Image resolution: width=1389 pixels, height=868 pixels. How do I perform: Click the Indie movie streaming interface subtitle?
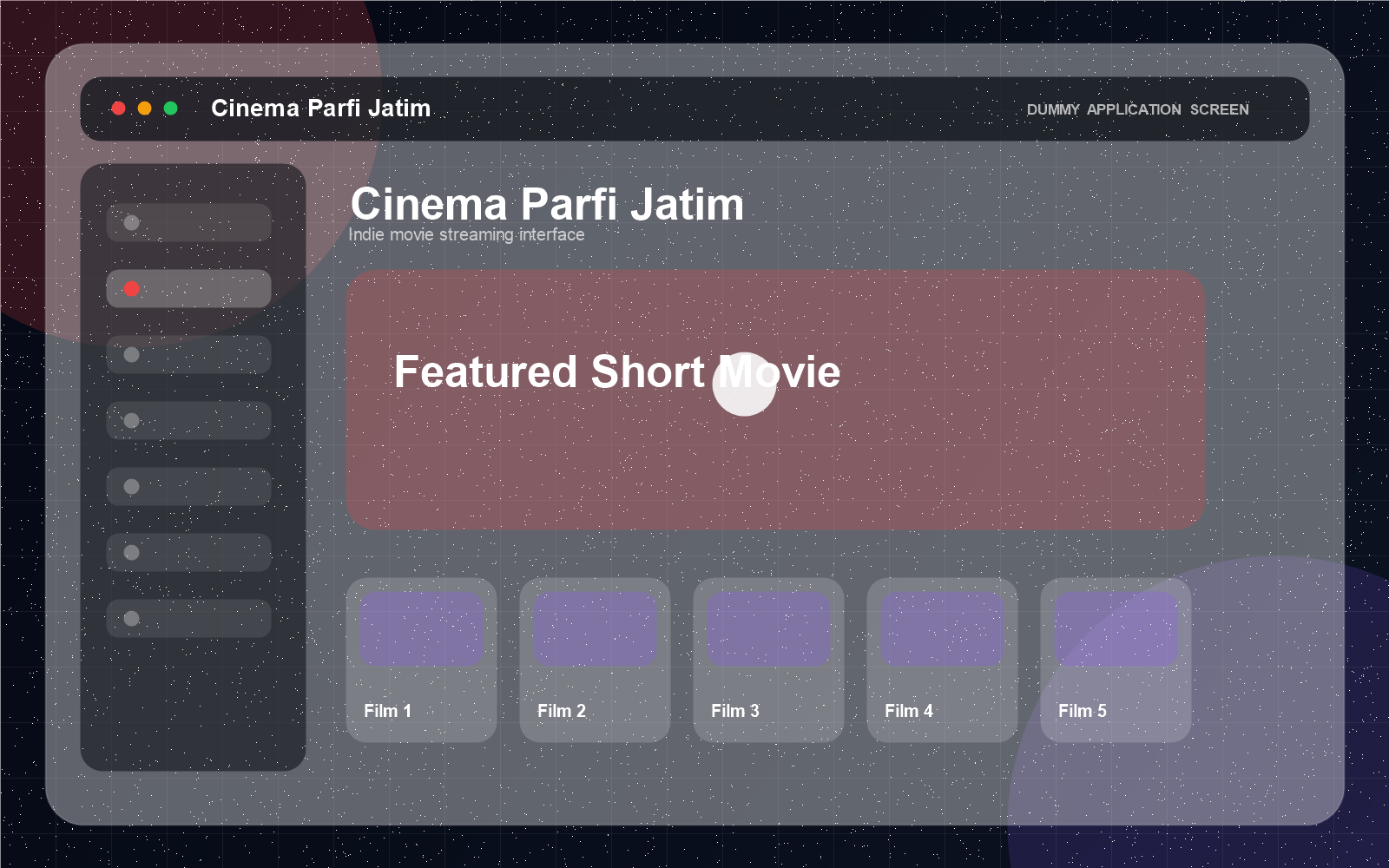(x=466, y=235)
